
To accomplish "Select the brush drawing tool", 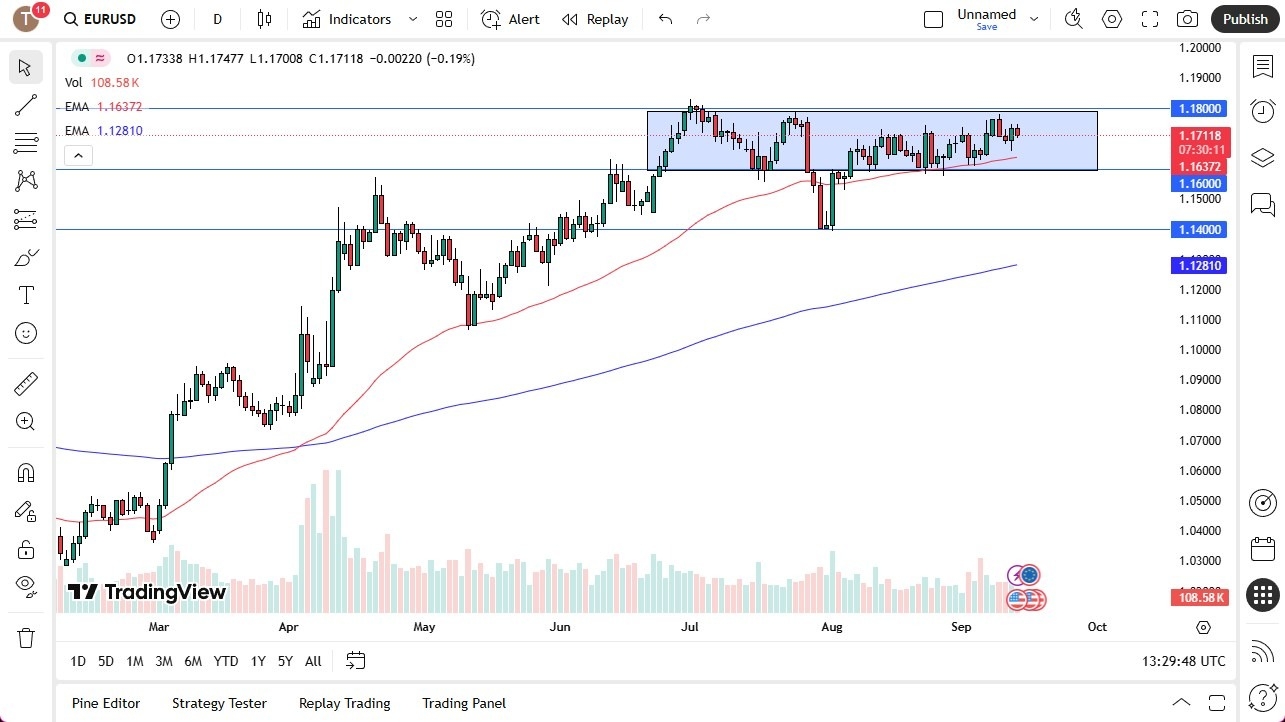I will point(26,257).
